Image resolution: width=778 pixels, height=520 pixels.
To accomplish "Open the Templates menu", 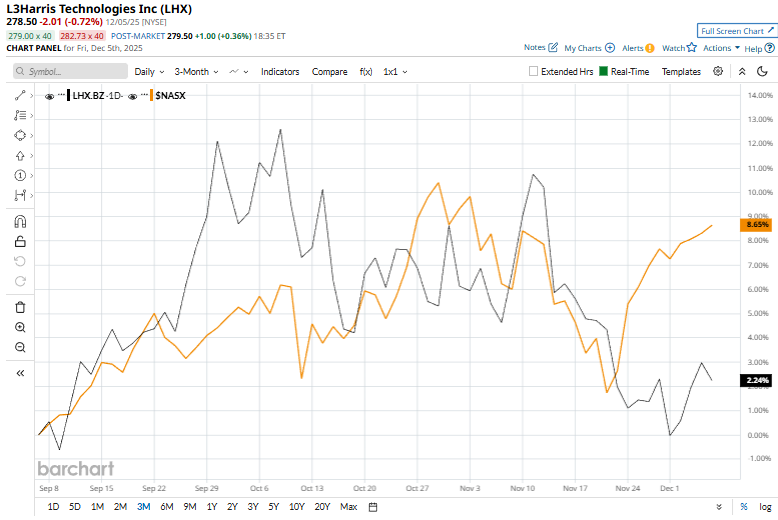I will 681,71.
